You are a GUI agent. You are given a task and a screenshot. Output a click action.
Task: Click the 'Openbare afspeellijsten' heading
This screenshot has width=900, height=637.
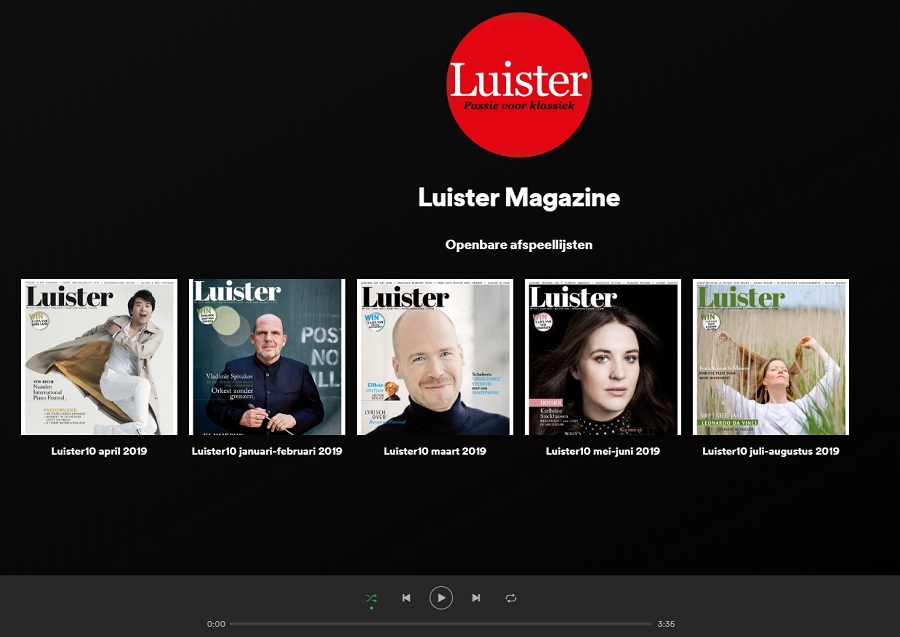coord(519,244)
